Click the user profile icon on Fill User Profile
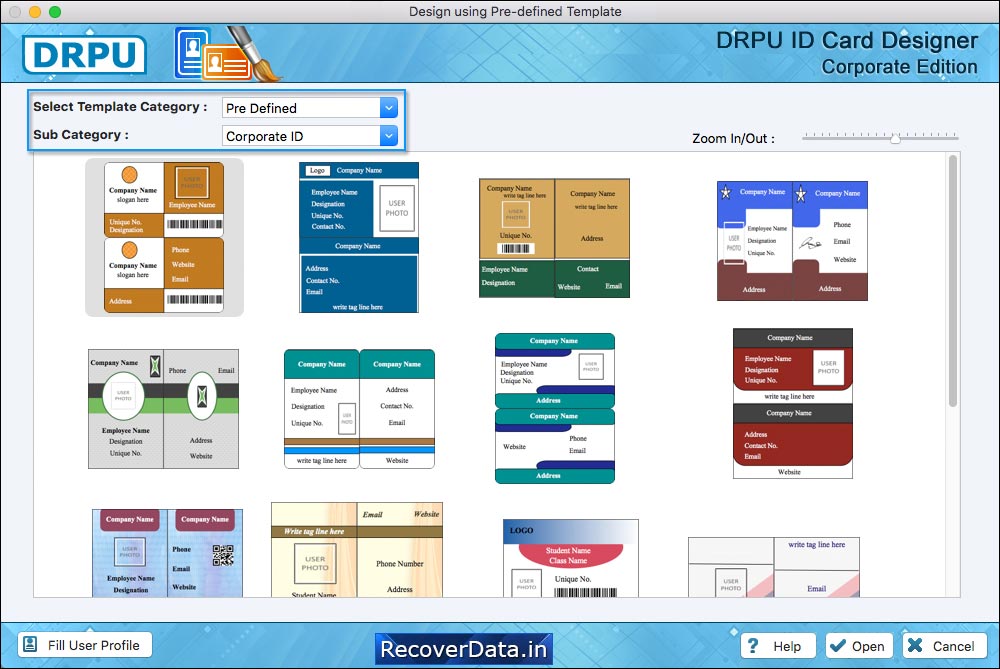This screenshot has width=1000, height=669. pyautogui.click(x=30, y=645)
